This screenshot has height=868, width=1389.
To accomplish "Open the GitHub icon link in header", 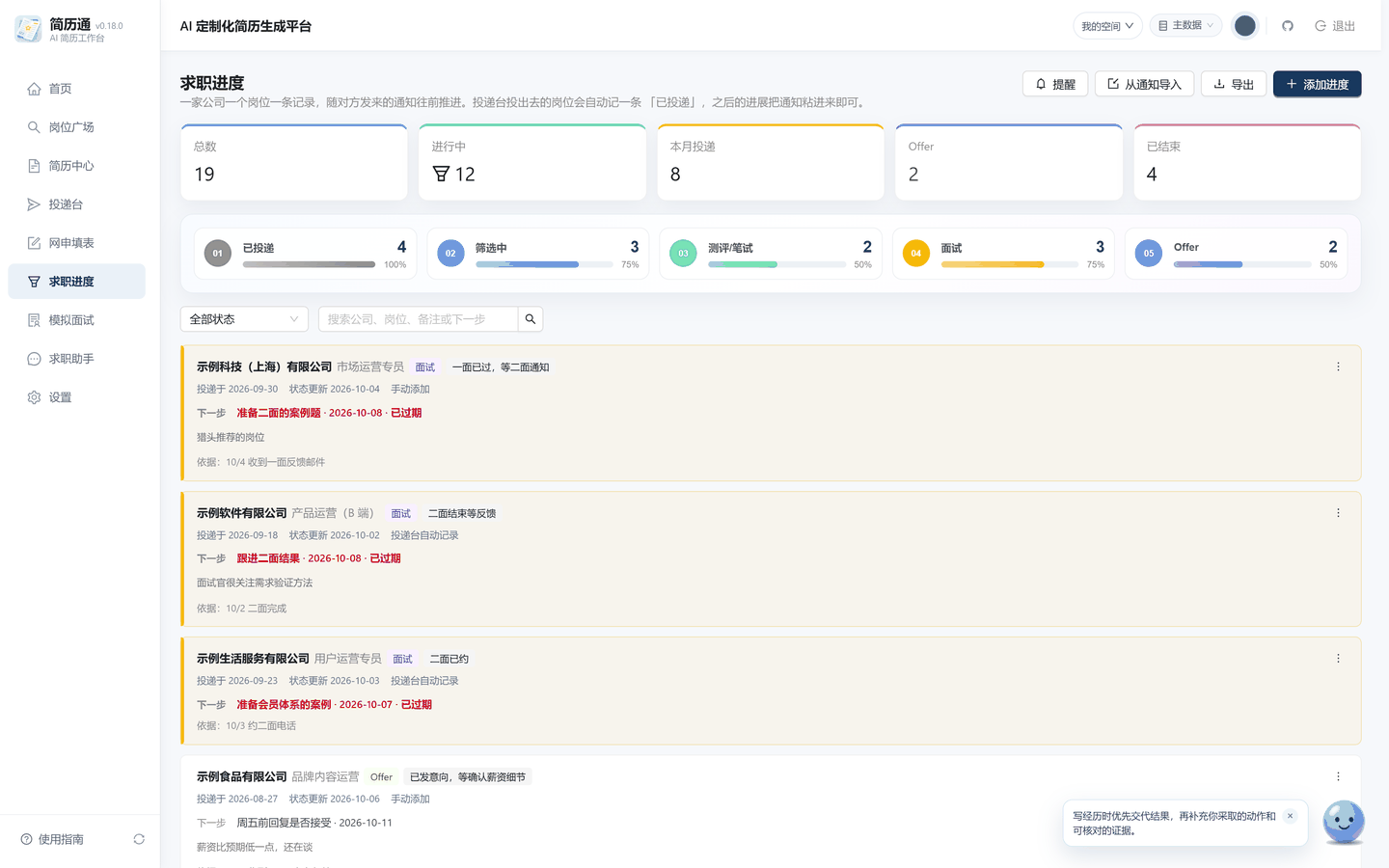I will pyautogui.click(x=1287, y=26).
